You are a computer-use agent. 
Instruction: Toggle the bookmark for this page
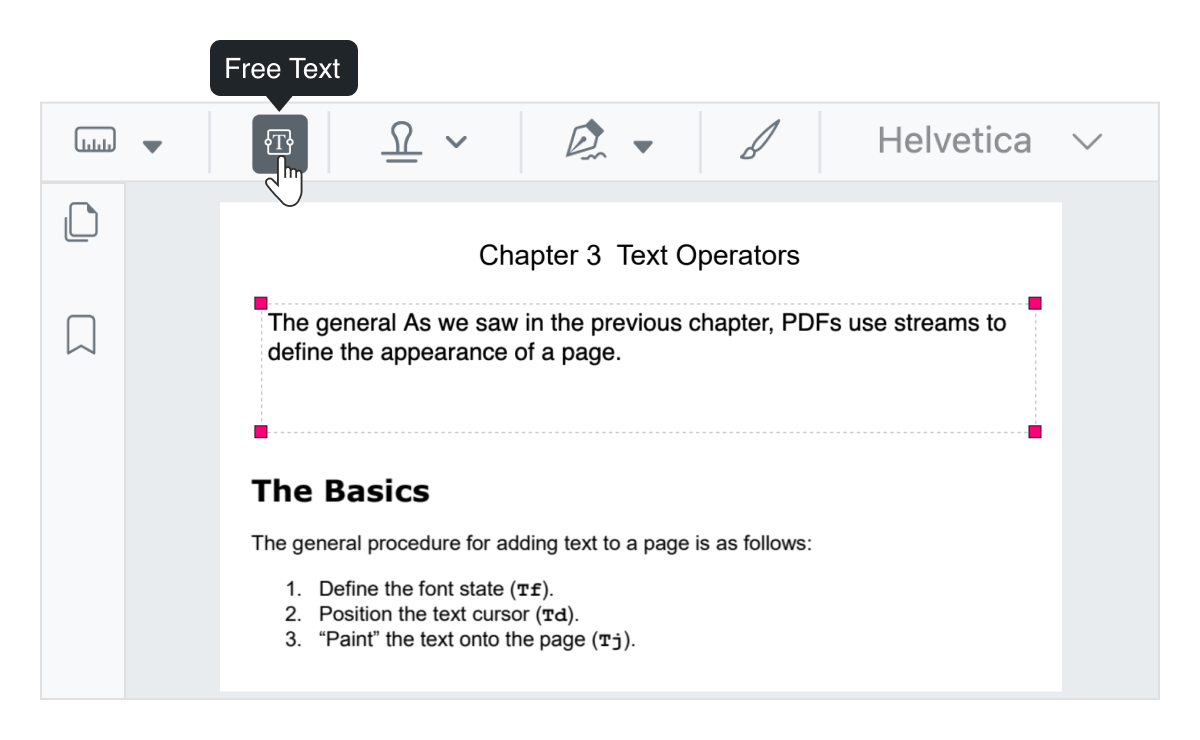point(80,336)
